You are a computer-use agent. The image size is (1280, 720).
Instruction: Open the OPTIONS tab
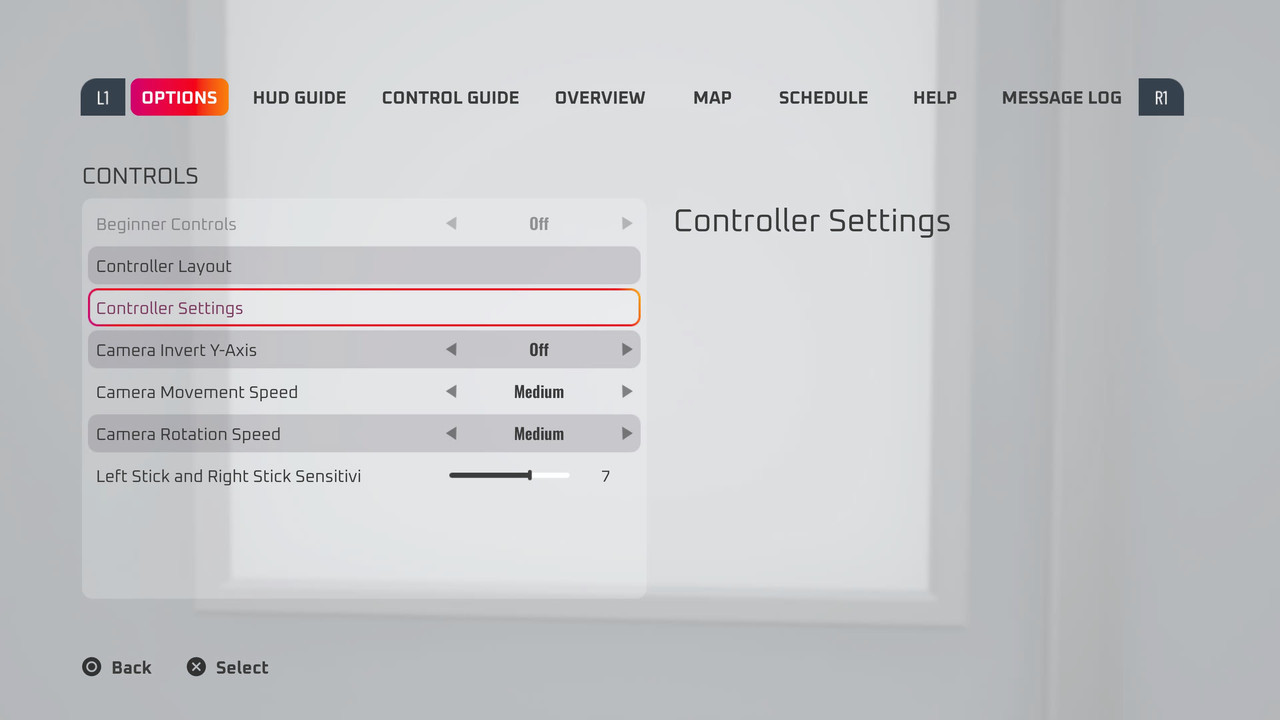point(180,97)
